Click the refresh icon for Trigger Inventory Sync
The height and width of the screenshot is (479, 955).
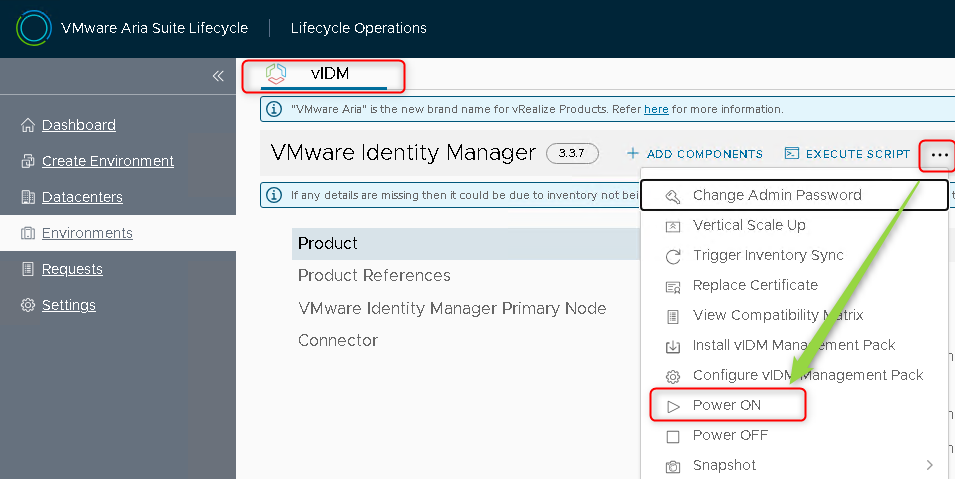click(x=672, y=256)
